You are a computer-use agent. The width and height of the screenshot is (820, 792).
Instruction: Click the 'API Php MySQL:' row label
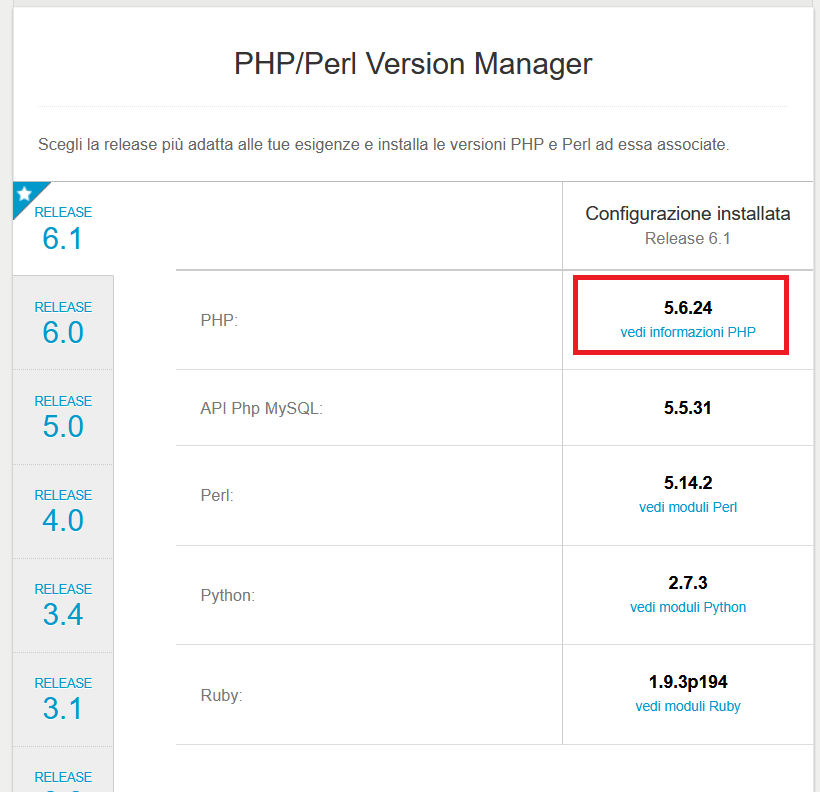[261, 409]
